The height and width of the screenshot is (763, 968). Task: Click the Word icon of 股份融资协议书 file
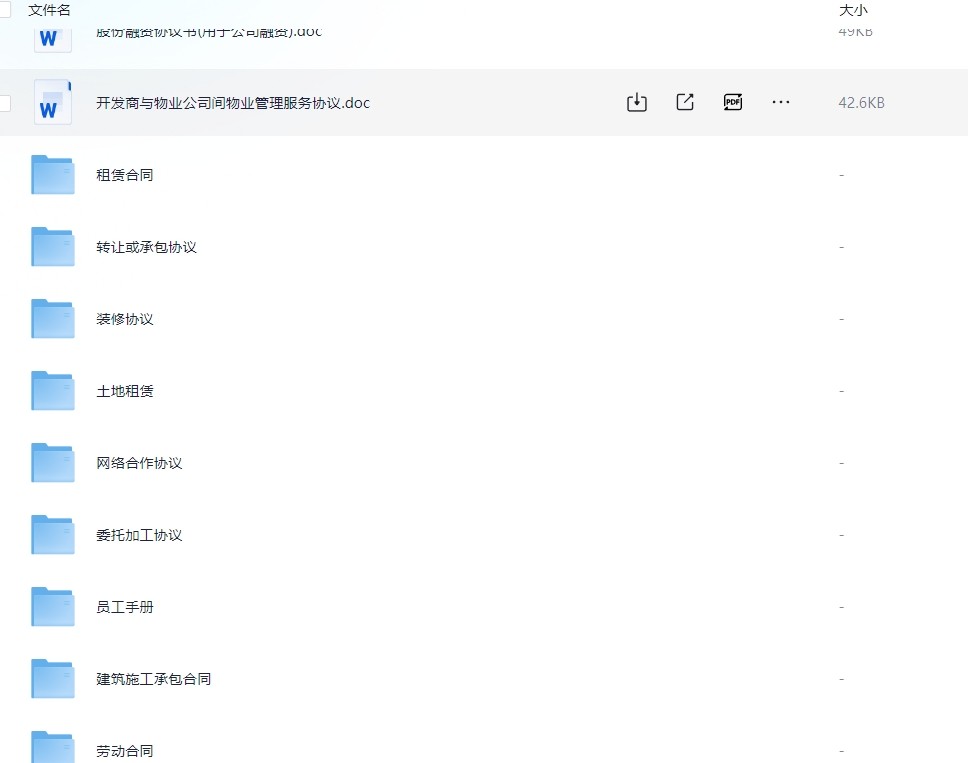52,40
